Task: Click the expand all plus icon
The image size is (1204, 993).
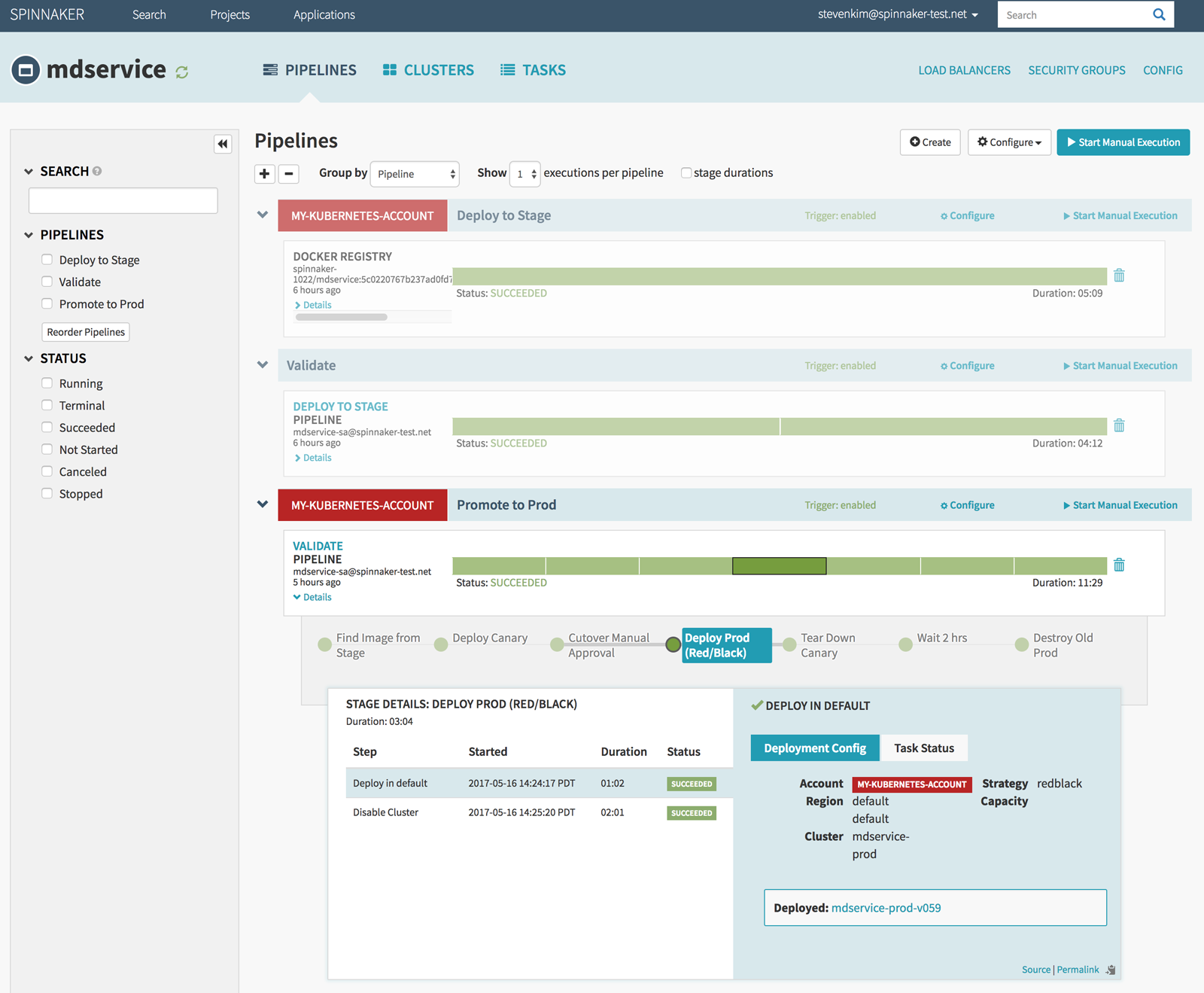Action: click(x=264, y=174)
